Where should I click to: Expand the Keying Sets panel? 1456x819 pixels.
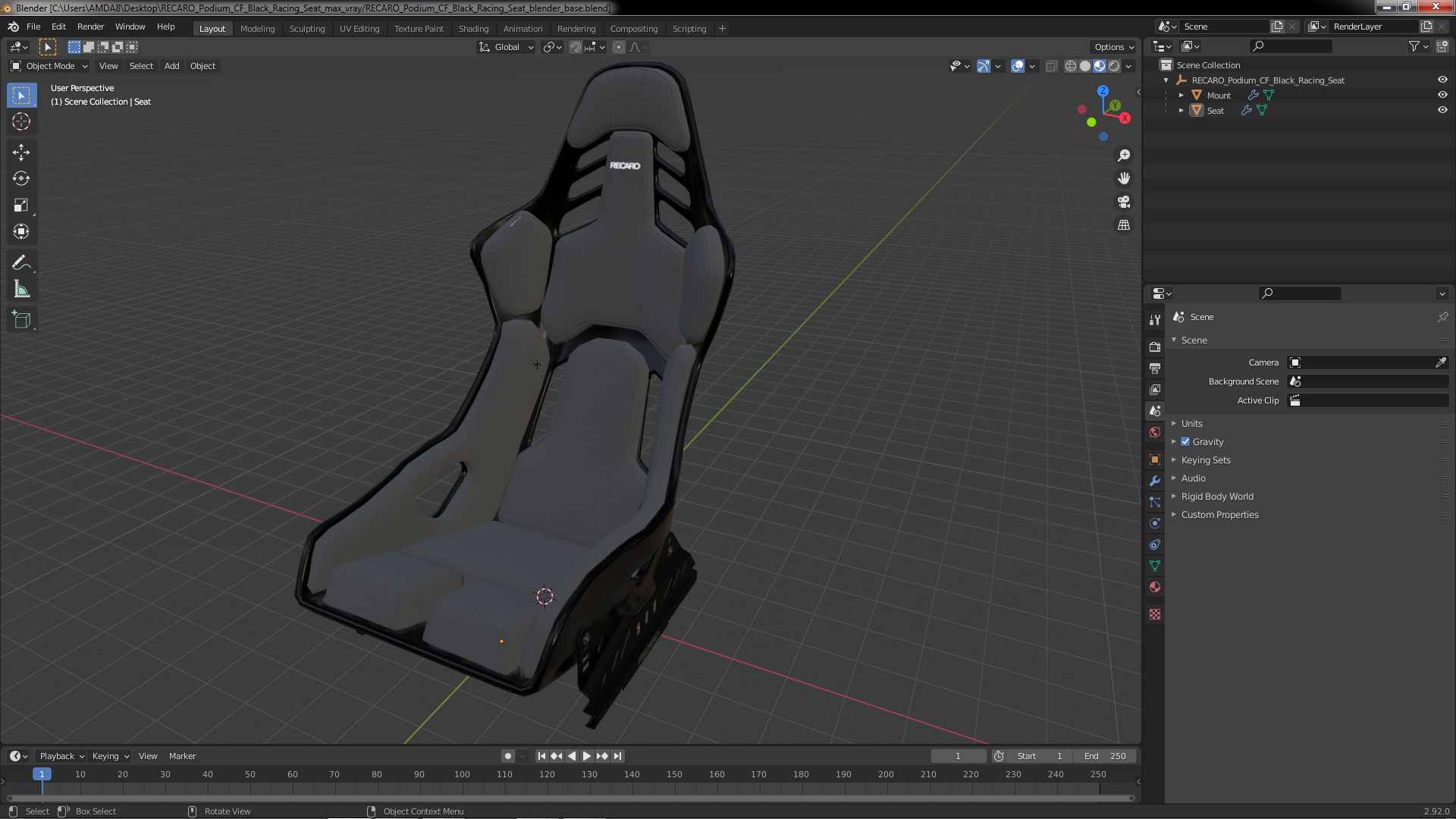point(1206,460)
